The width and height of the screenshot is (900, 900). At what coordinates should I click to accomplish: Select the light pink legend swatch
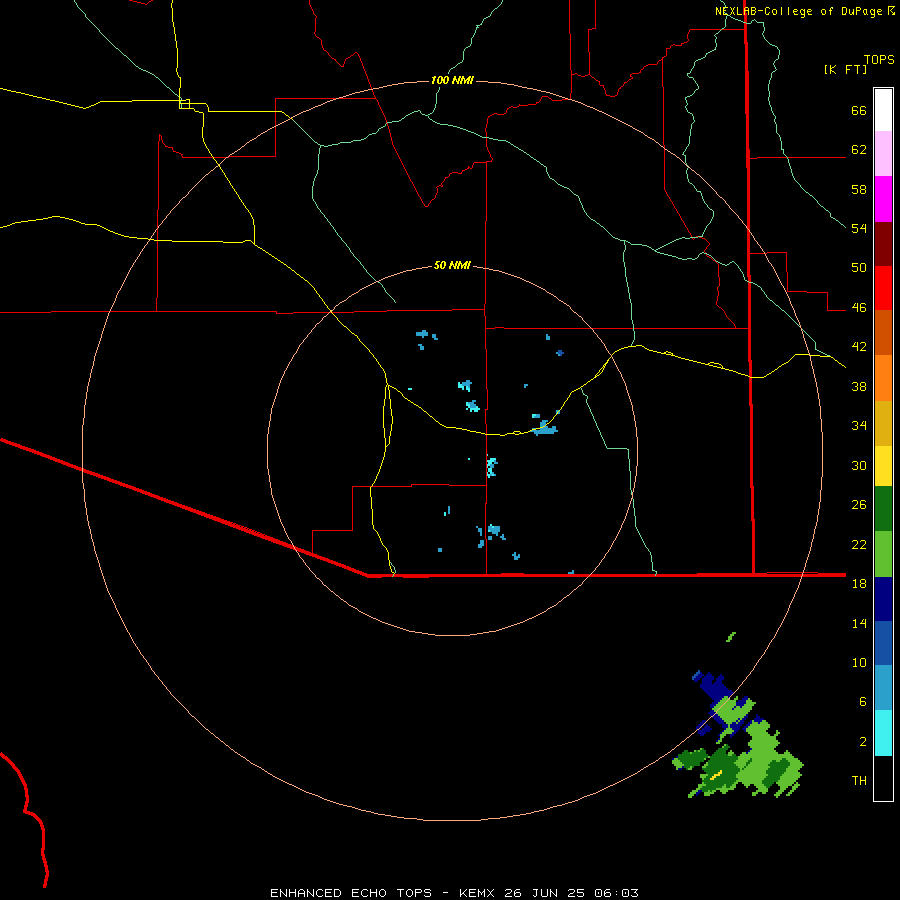pyautogui.click(x=883, y=154)
